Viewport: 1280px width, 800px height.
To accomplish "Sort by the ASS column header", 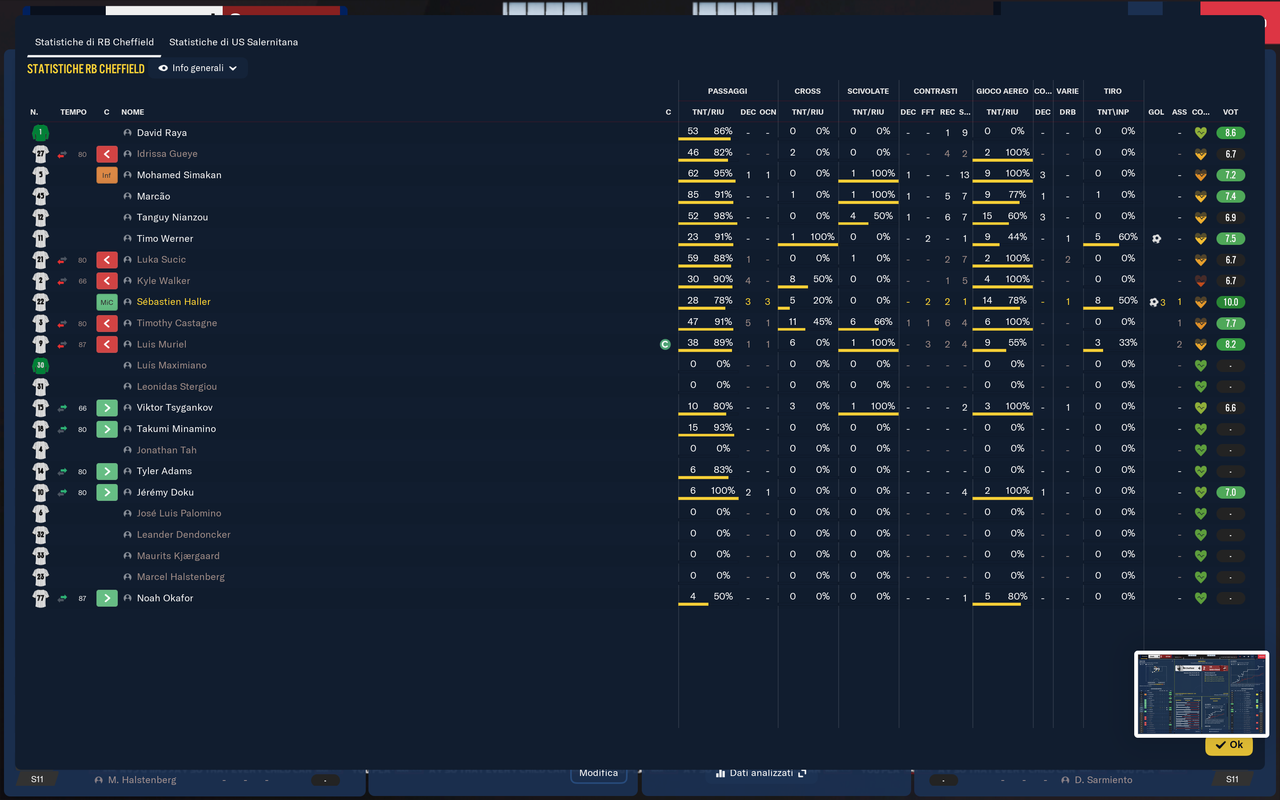I will (x=1180, y=112).
